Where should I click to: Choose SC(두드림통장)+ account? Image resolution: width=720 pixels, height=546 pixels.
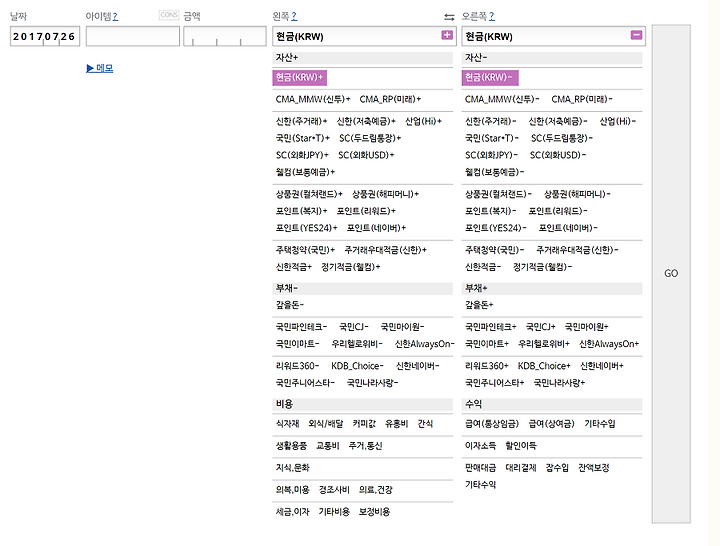coord(370,138)
